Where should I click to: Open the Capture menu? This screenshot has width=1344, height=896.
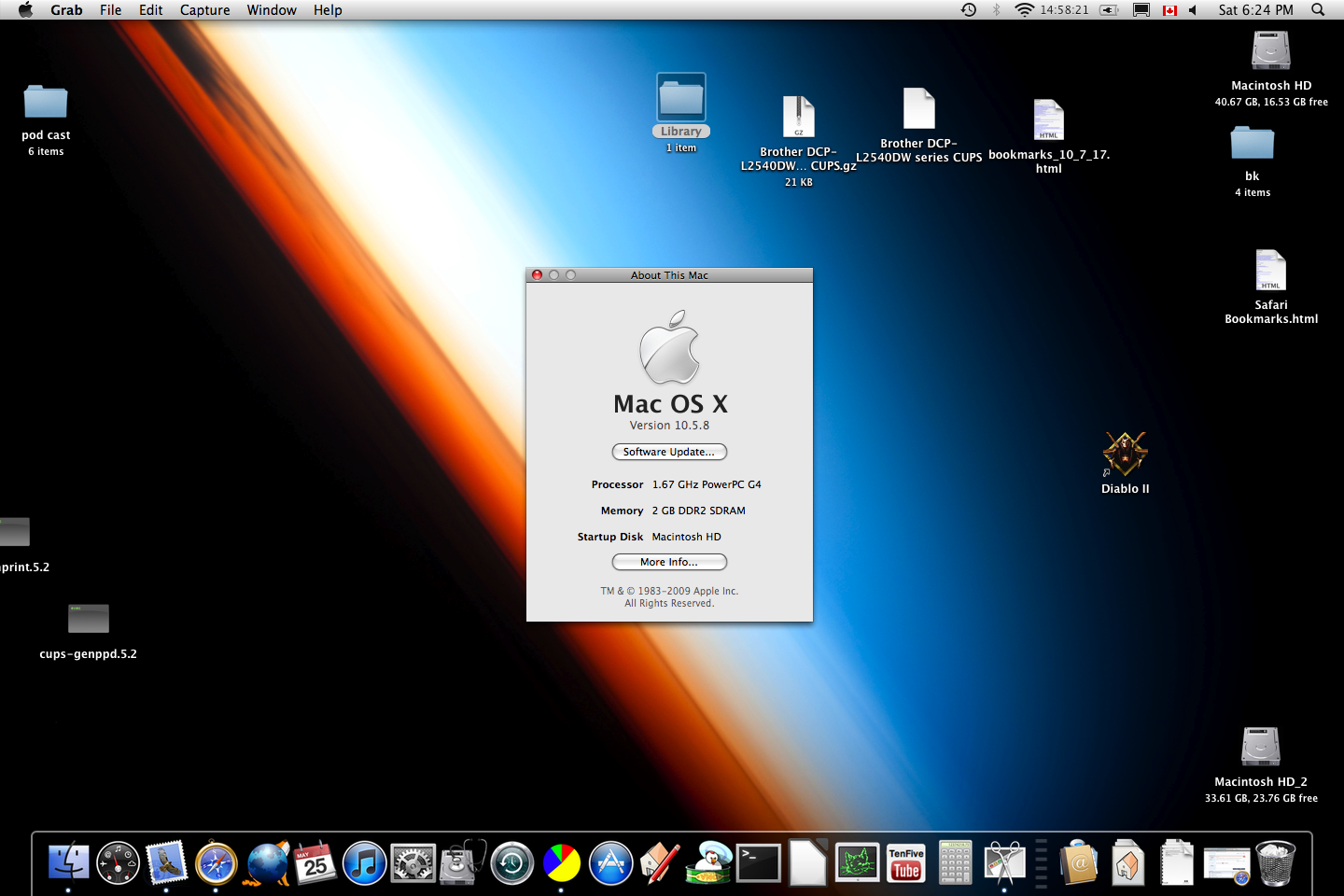coord(205,10)
